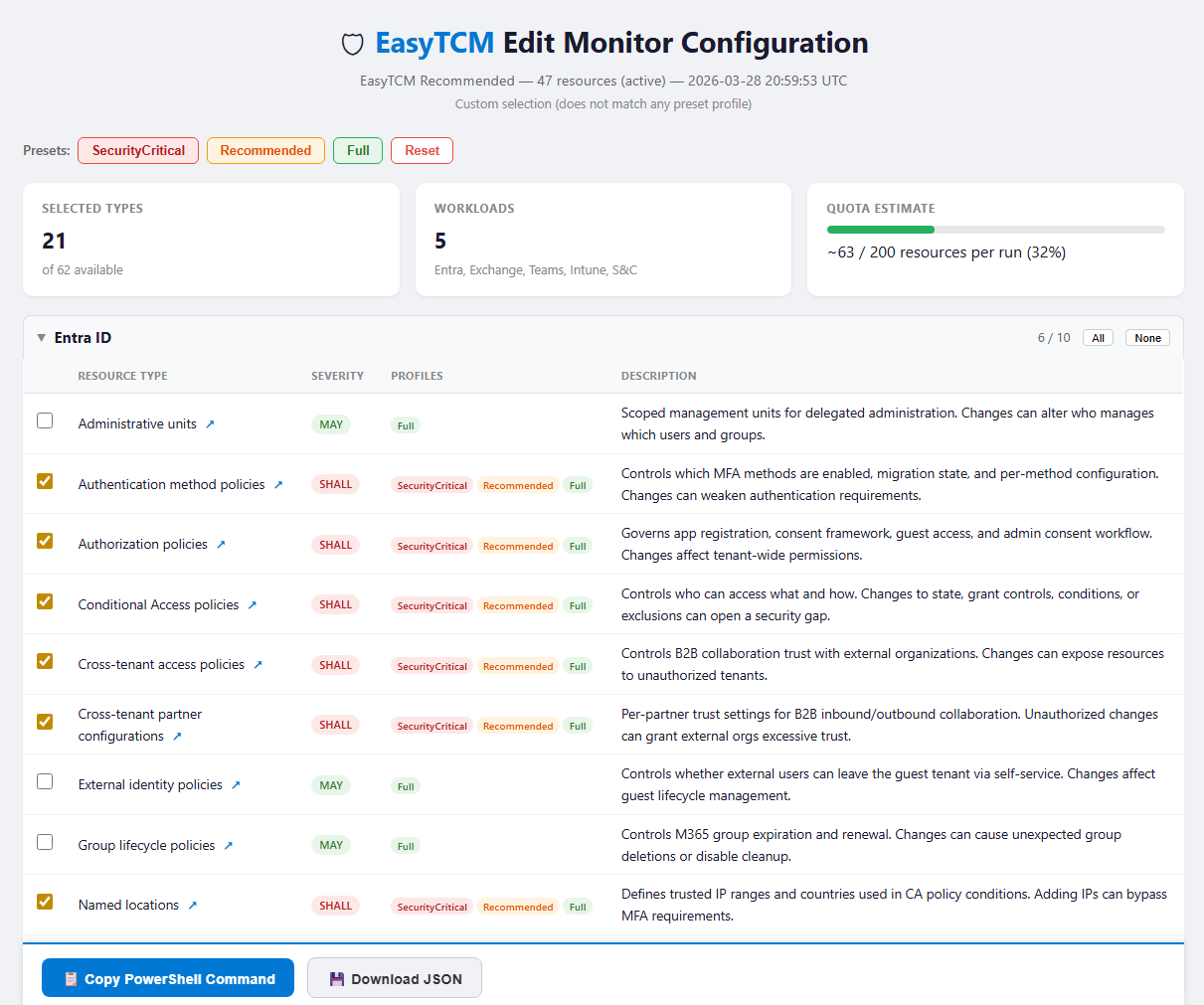
Task: Open the Authentication method policies external link
Action: [279, 483]
